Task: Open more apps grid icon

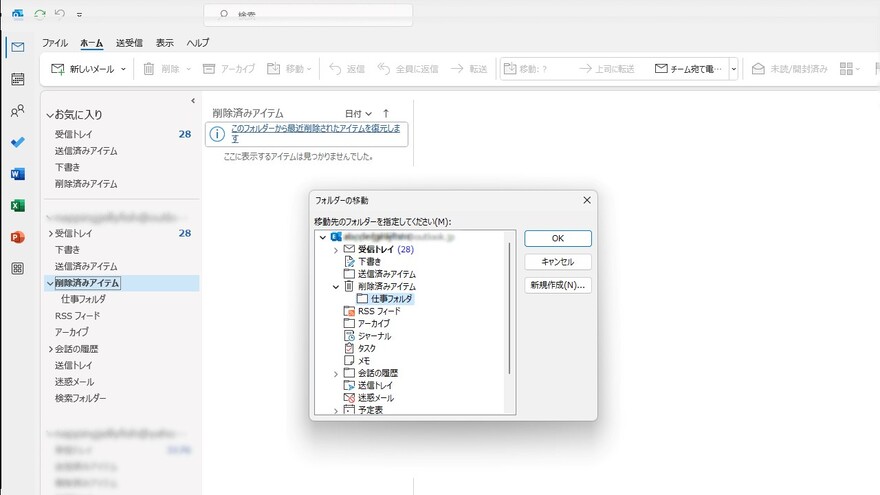Action: click(17, 268)
